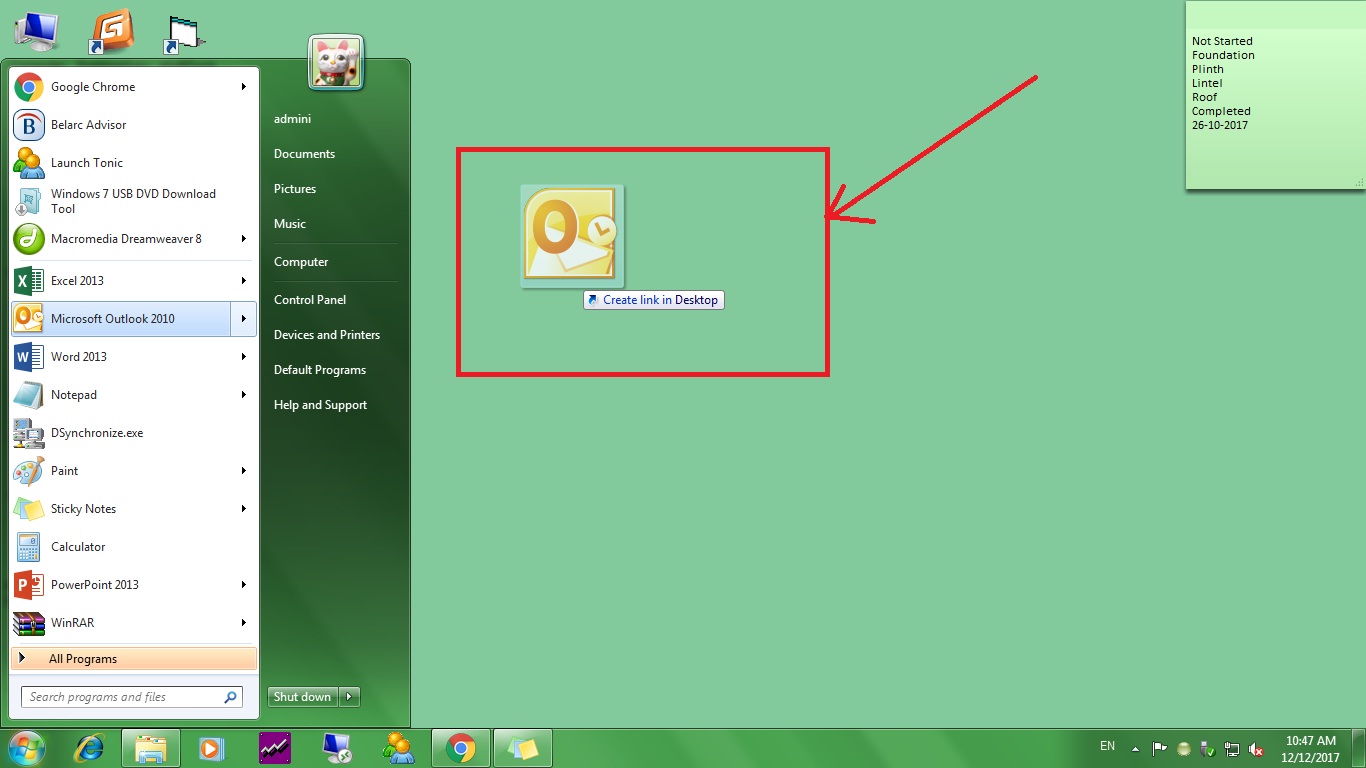
Task: Click the muted volume speaker icon
Action: pyautogui.click(x=1257, y=749)
